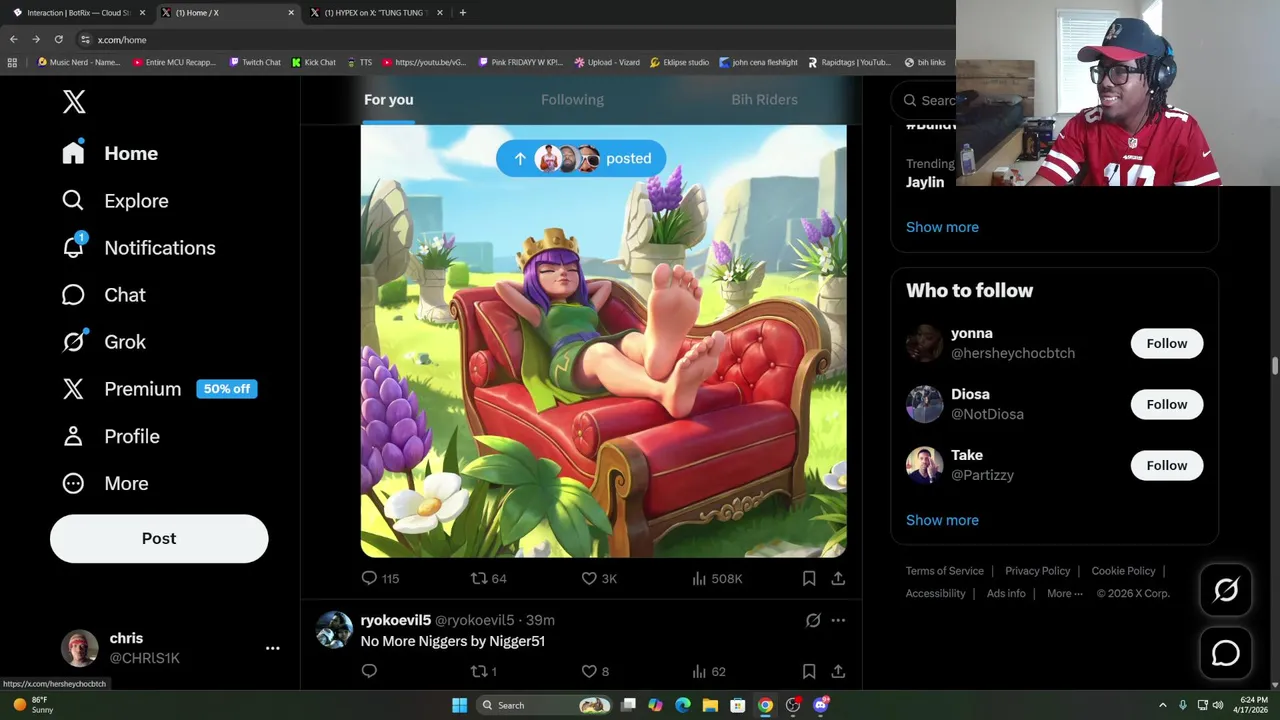The image size is (1280, 720).
Task: View ryokoevil5 post analytics 62 views
Action: [709, 671]
